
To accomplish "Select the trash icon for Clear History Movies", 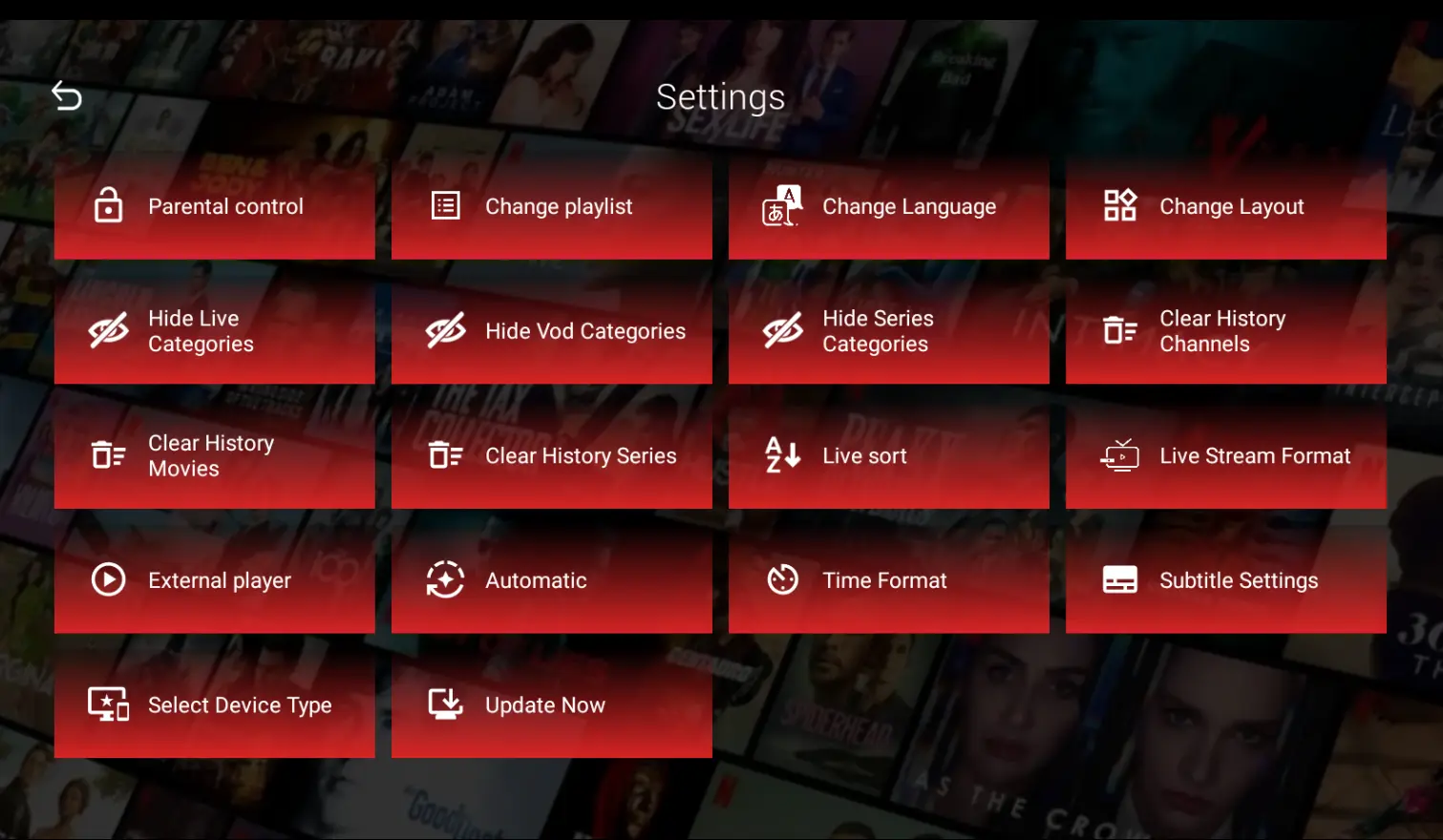I will click(x=109, y=455).
